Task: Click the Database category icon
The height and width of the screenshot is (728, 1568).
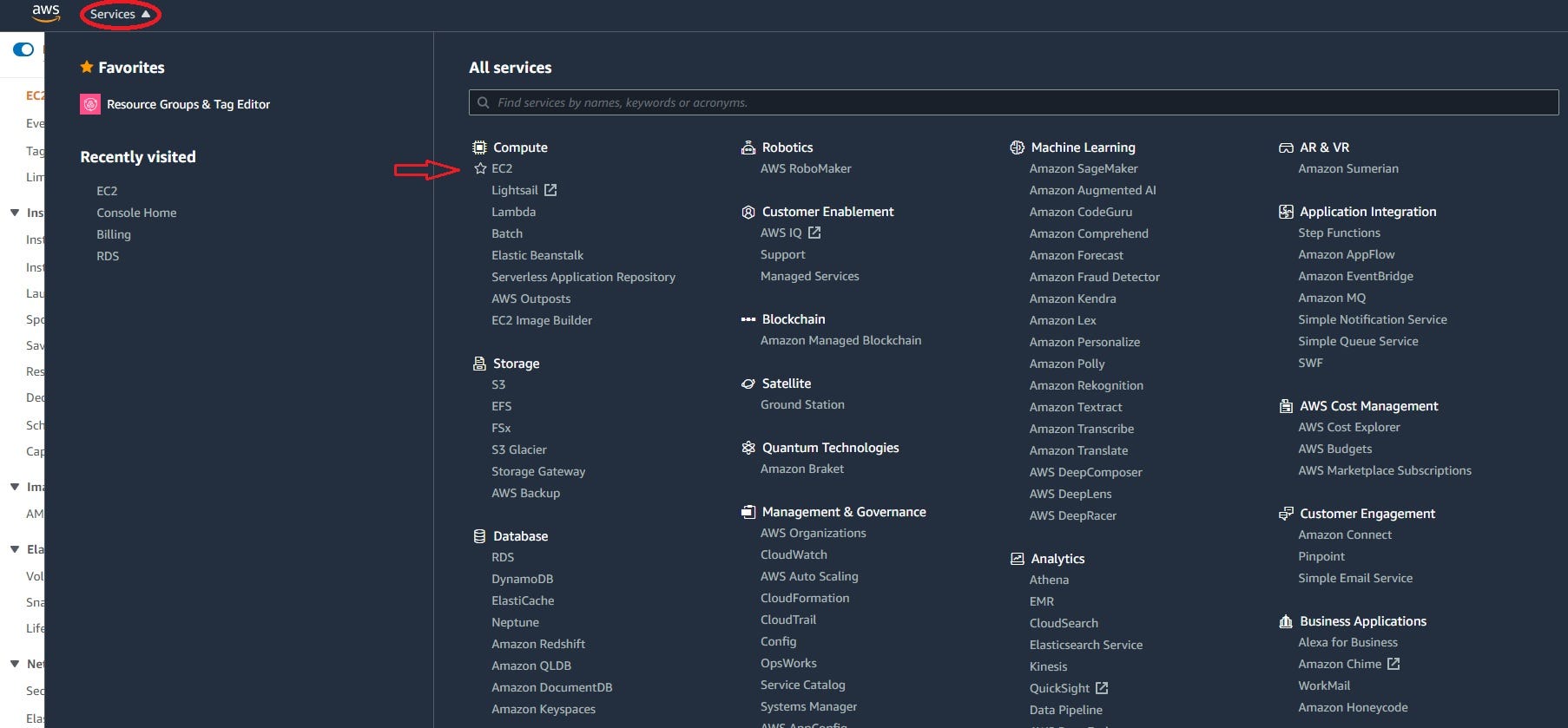Action: pos(479,536)
